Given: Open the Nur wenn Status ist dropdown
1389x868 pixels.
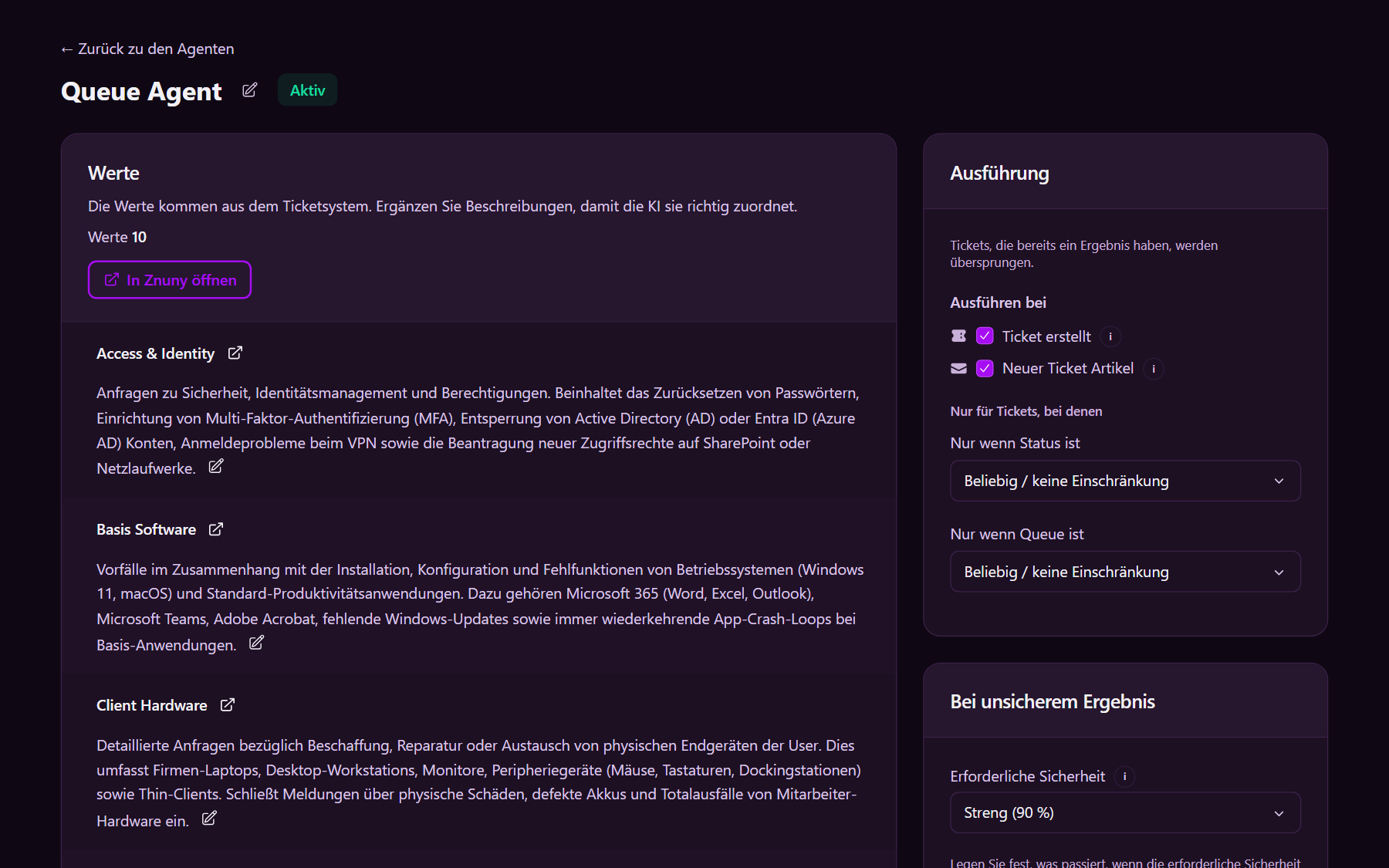Looking at the screenshot, I should tap(1125, 481).
